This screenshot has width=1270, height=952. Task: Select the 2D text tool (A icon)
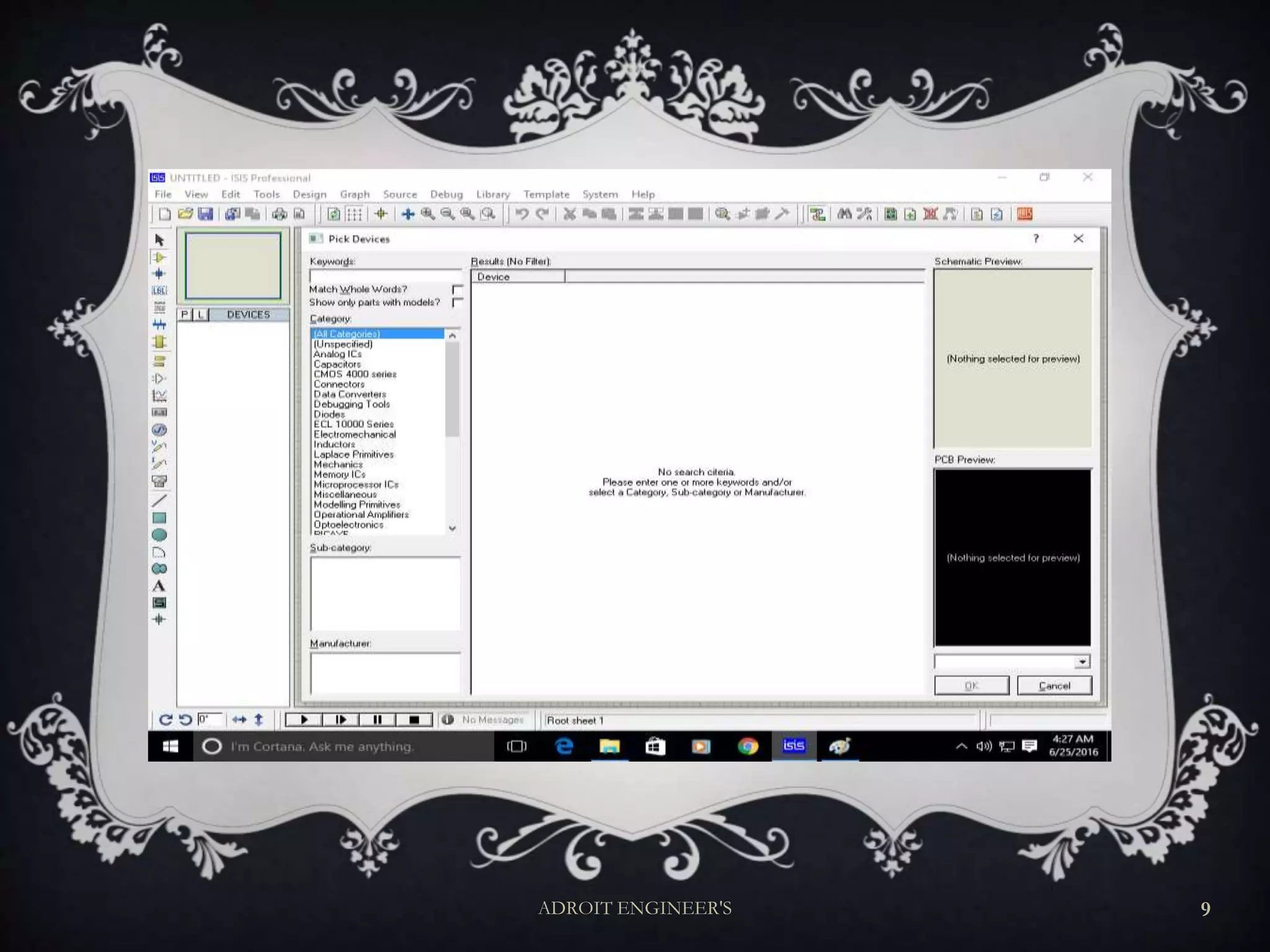tap(159, 586)
